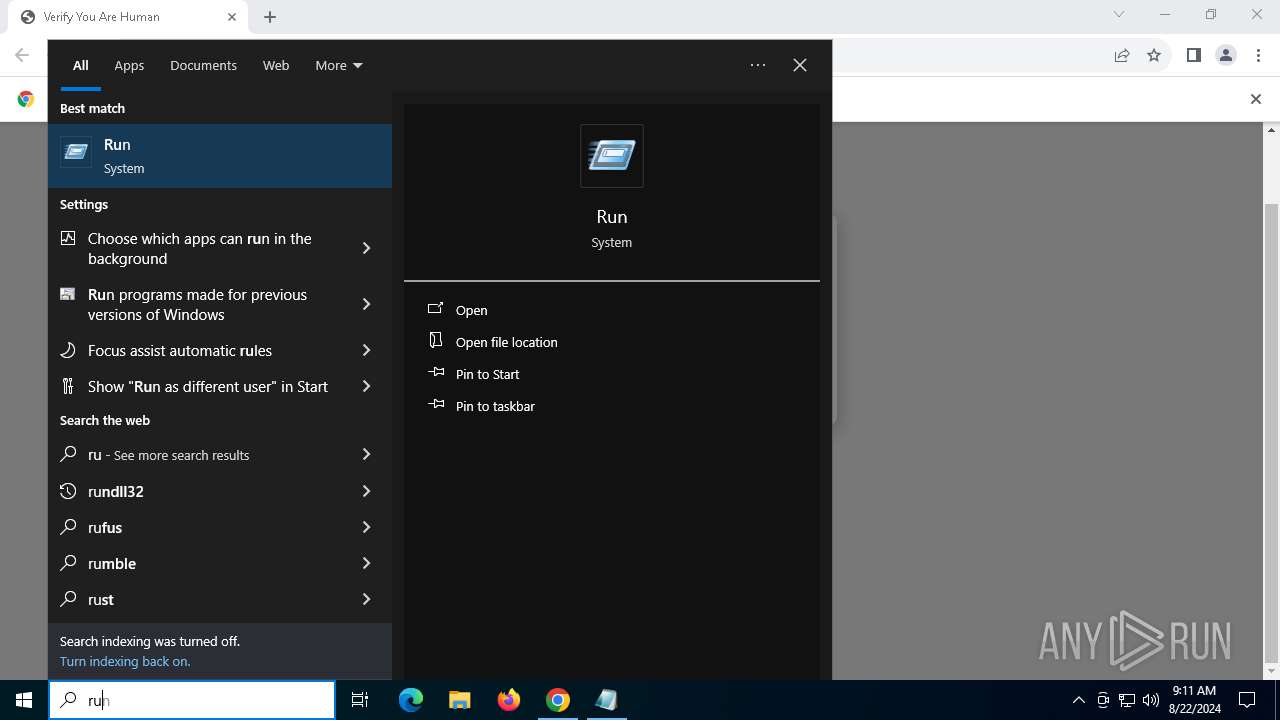Open notification center icon

pyautogui.click(x=1247, y=700)
